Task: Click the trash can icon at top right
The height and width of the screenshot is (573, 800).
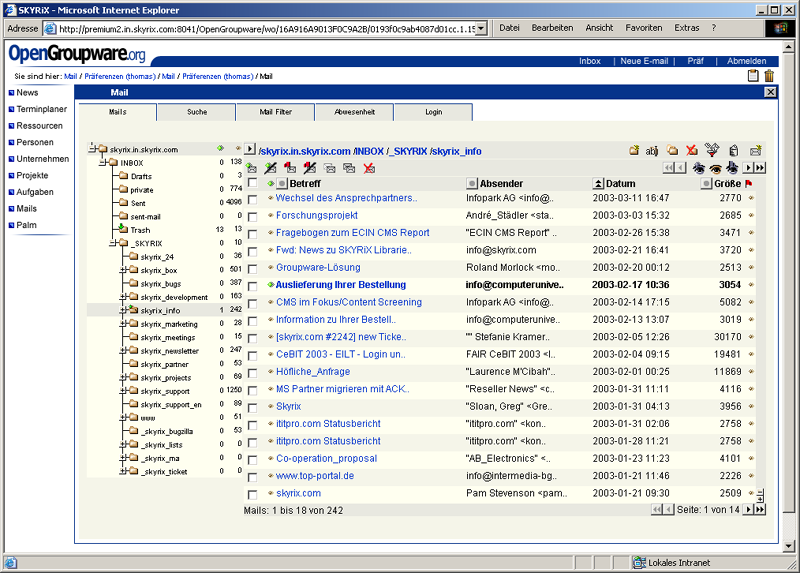Action: (x=769, y=76)
